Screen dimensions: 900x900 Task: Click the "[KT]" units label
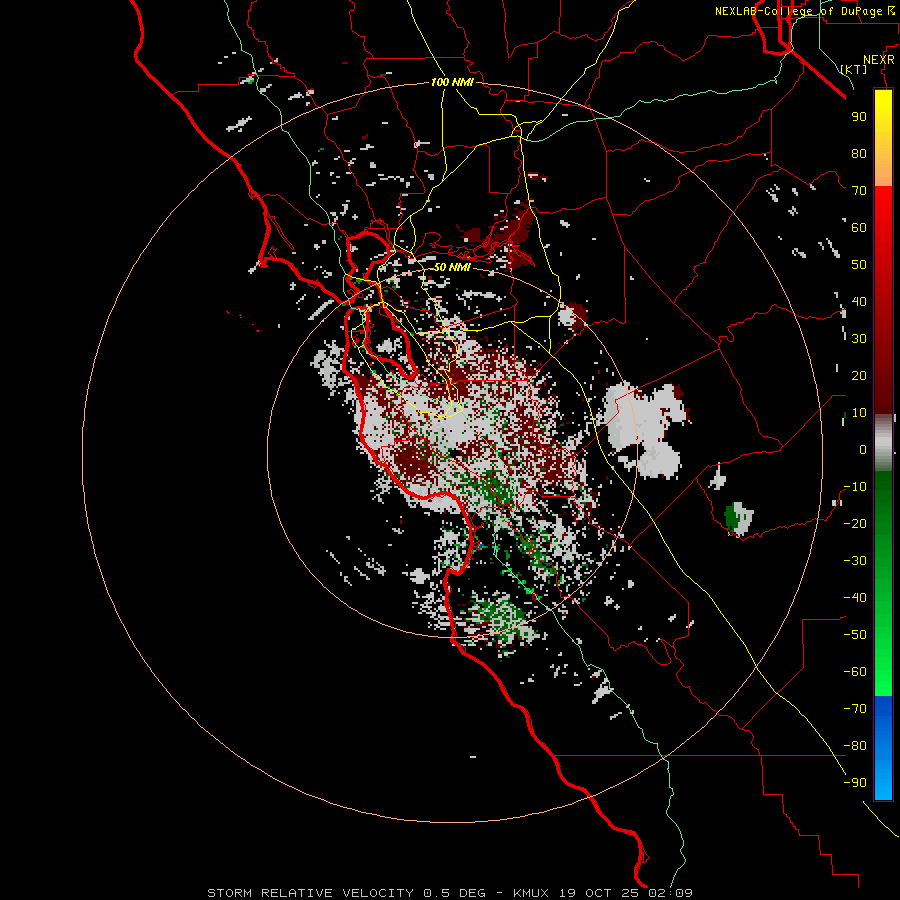point(854,69)
